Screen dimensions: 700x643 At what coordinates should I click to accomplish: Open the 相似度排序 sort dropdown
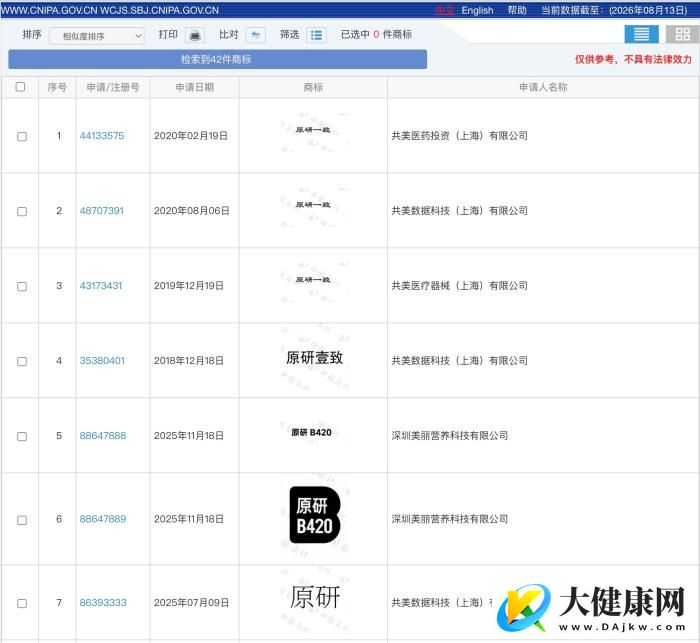point(97,36)
